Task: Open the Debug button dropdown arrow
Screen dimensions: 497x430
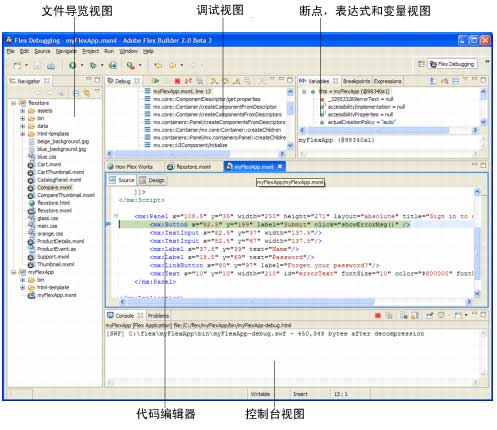Action: point(102,65)
